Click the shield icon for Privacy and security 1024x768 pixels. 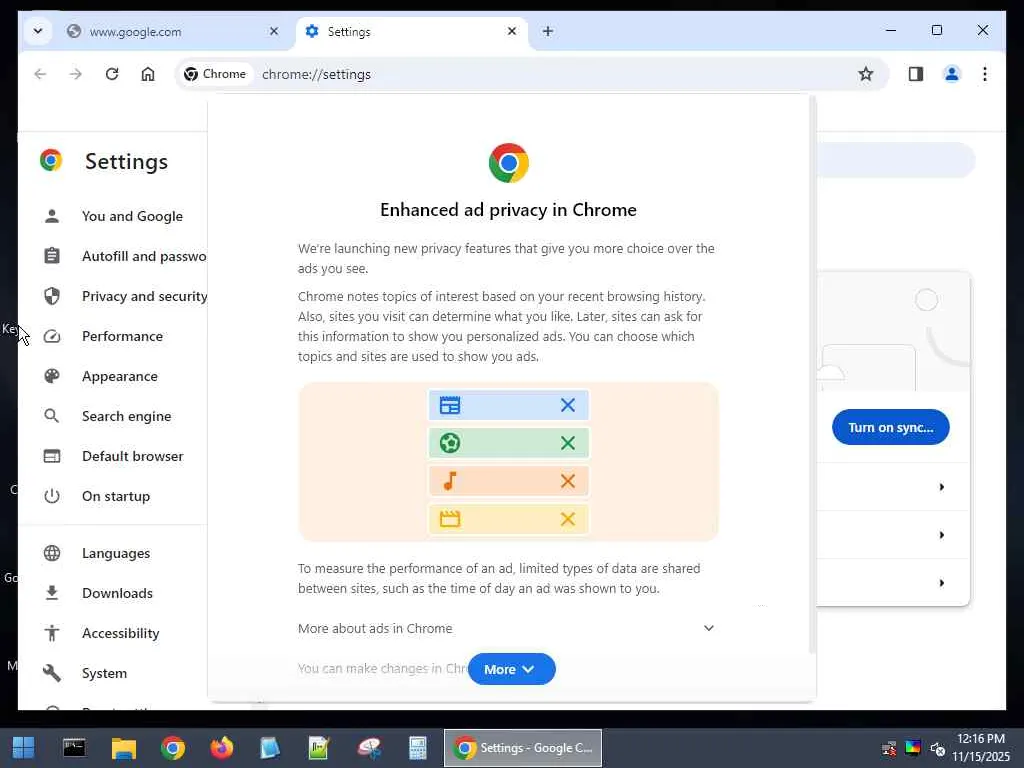point(52,296)
